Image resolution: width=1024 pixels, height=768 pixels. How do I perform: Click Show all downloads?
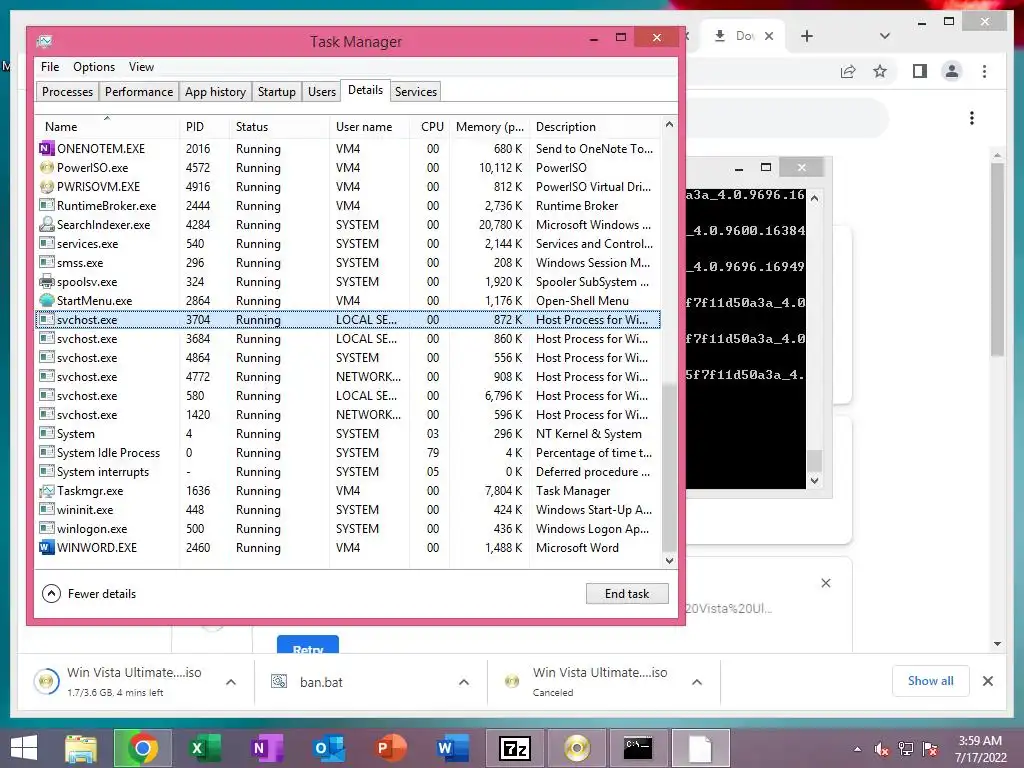(931, 680)
